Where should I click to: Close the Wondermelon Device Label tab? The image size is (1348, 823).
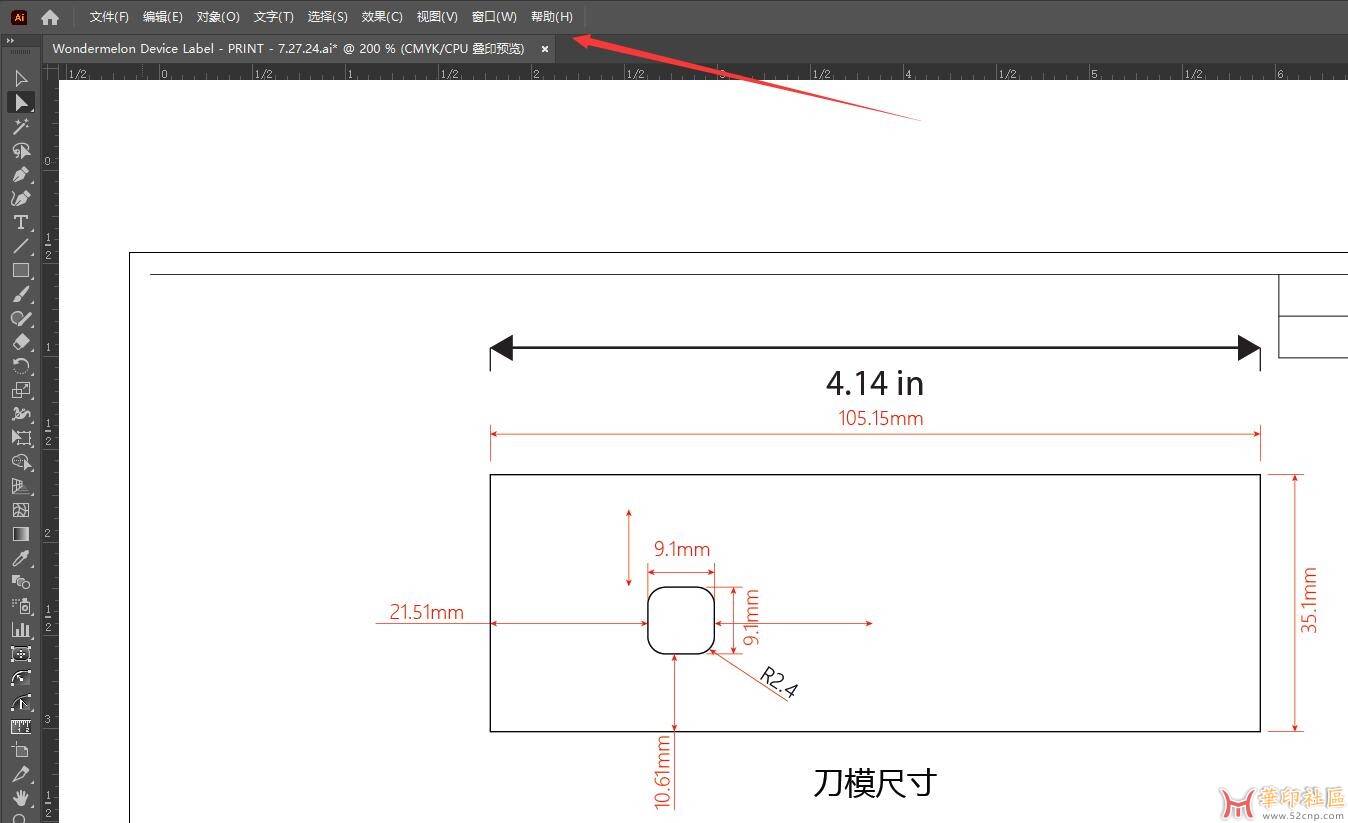(545, 48)
